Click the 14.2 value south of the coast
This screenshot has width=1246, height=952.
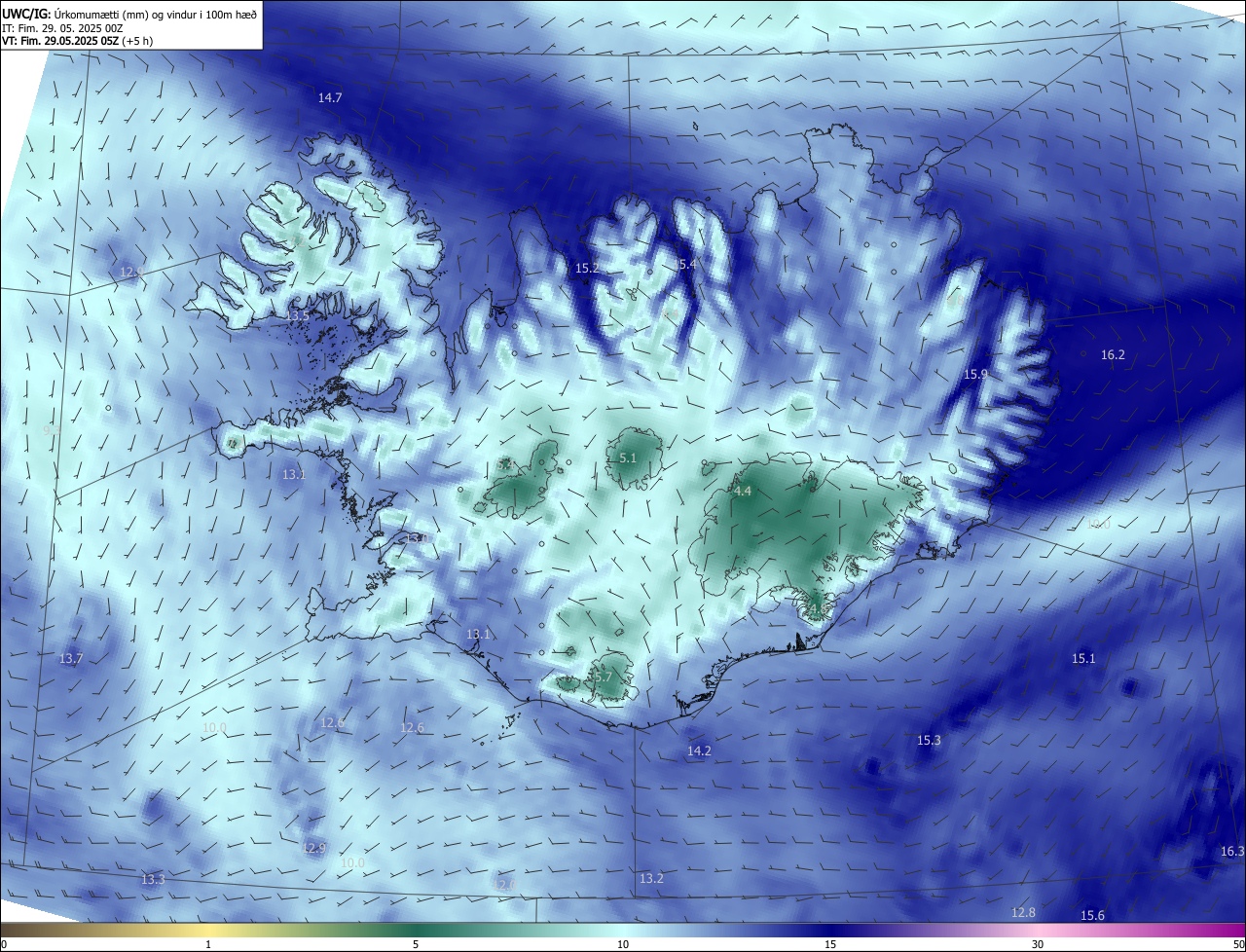tap(699, 751)
